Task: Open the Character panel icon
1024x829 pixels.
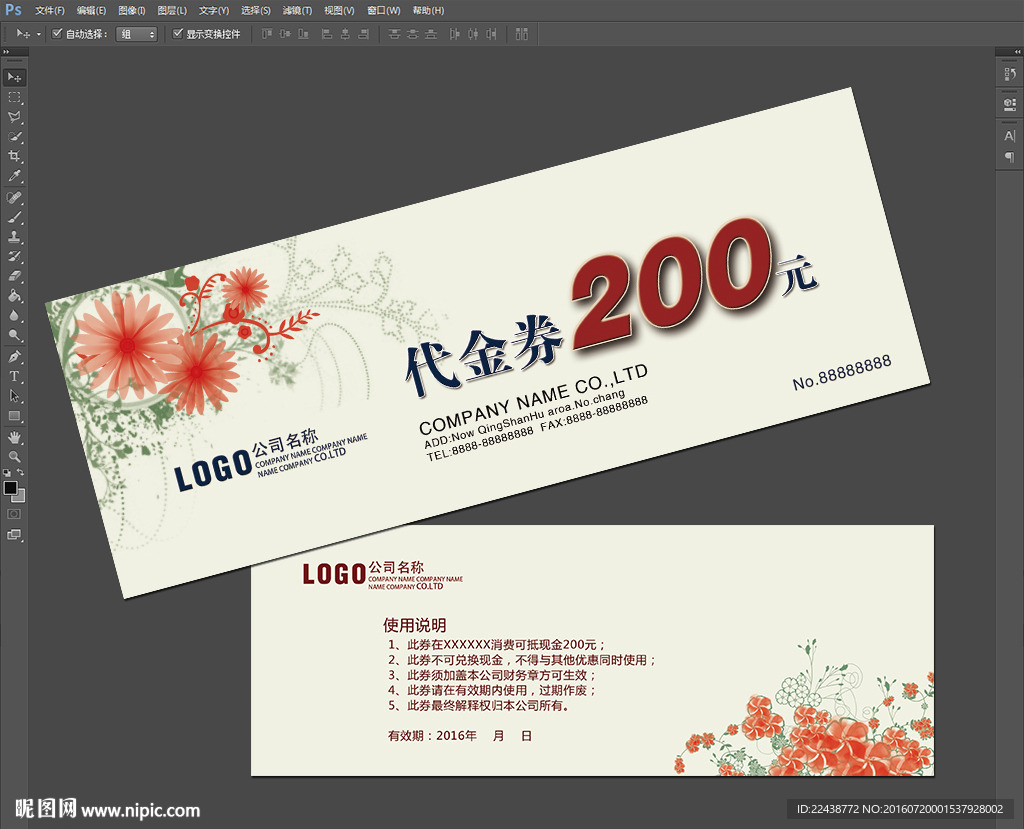Action: click(x=1010, y=136)
